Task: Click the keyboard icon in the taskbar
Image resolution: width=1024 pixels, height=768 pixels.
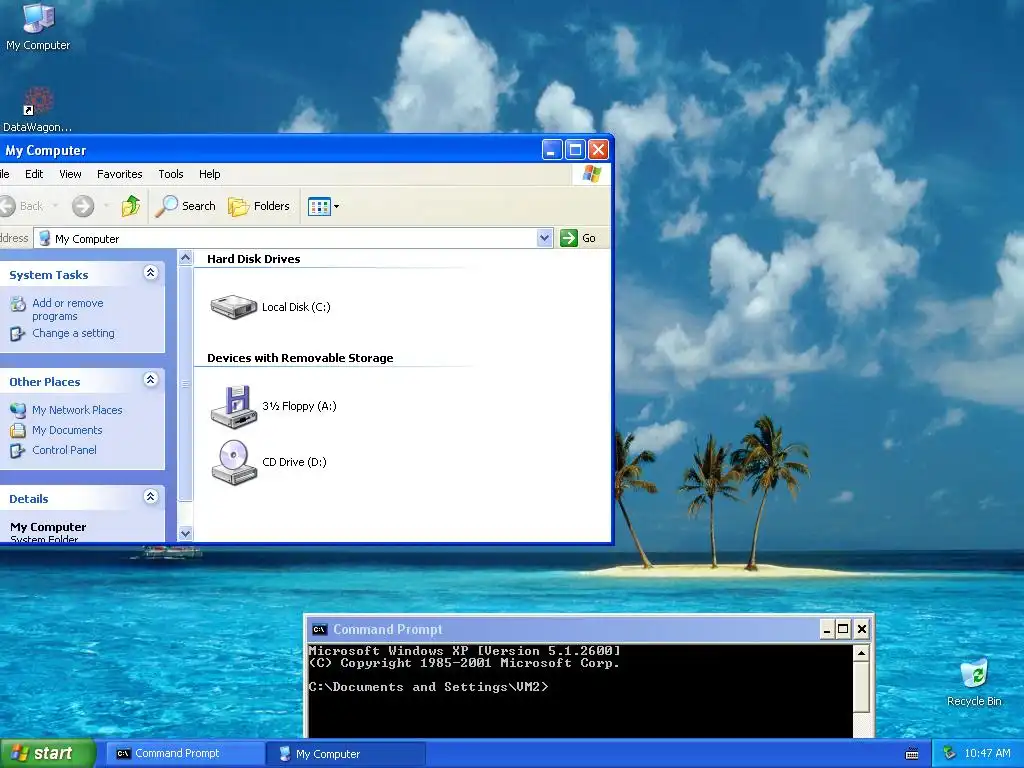Action: tap(912, 754)
